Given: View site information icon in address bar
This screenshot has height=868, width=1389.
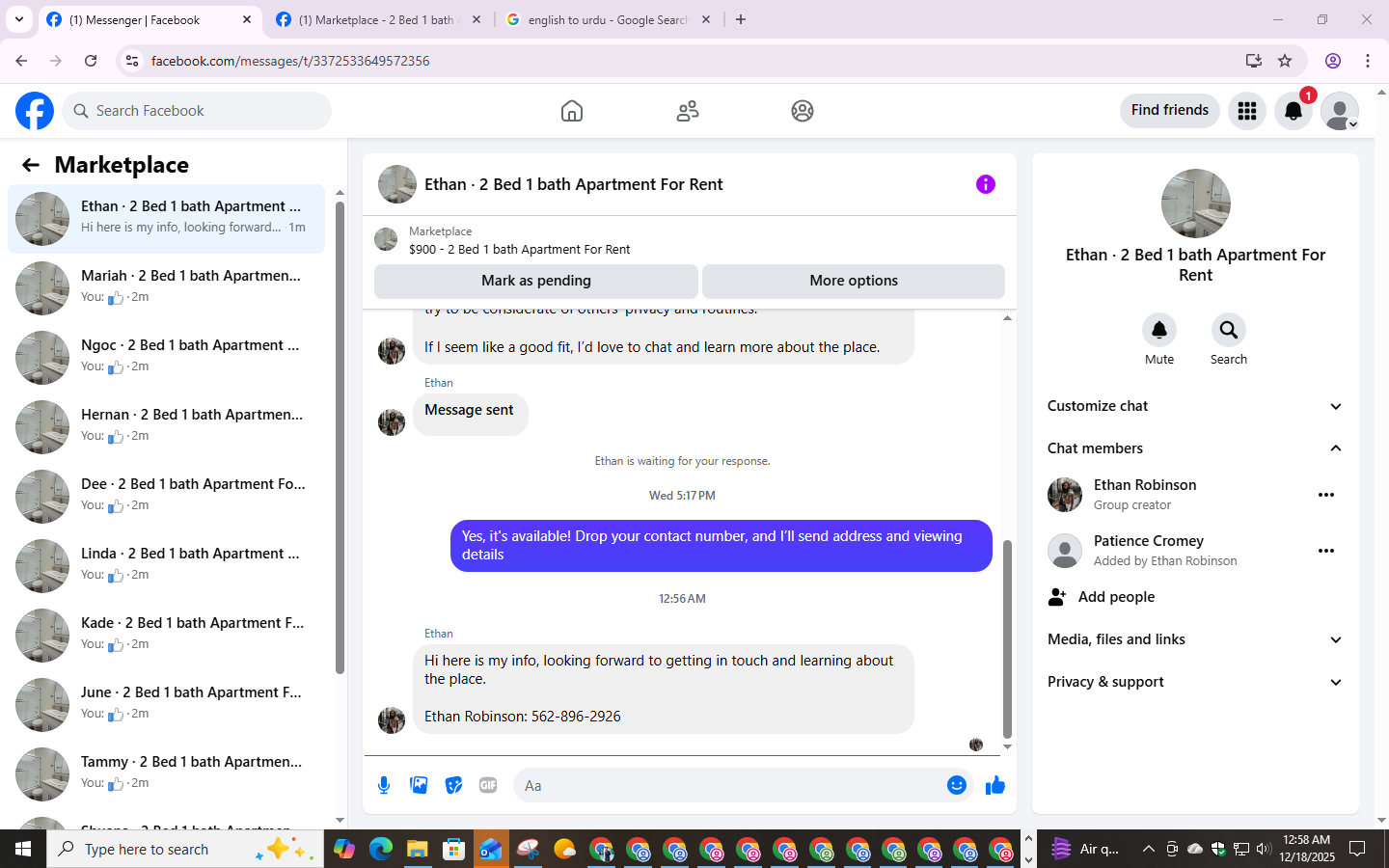Looking at the screenshot, I should pos(132,61).
